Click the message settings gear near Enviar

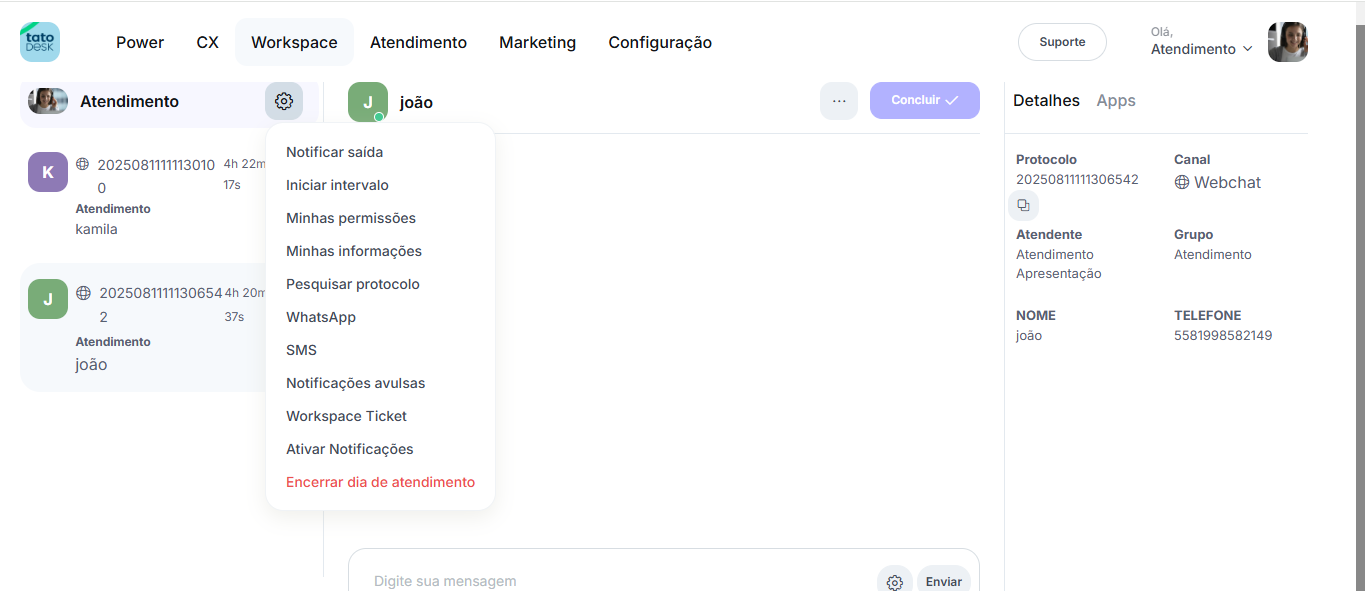pos(894,582)
